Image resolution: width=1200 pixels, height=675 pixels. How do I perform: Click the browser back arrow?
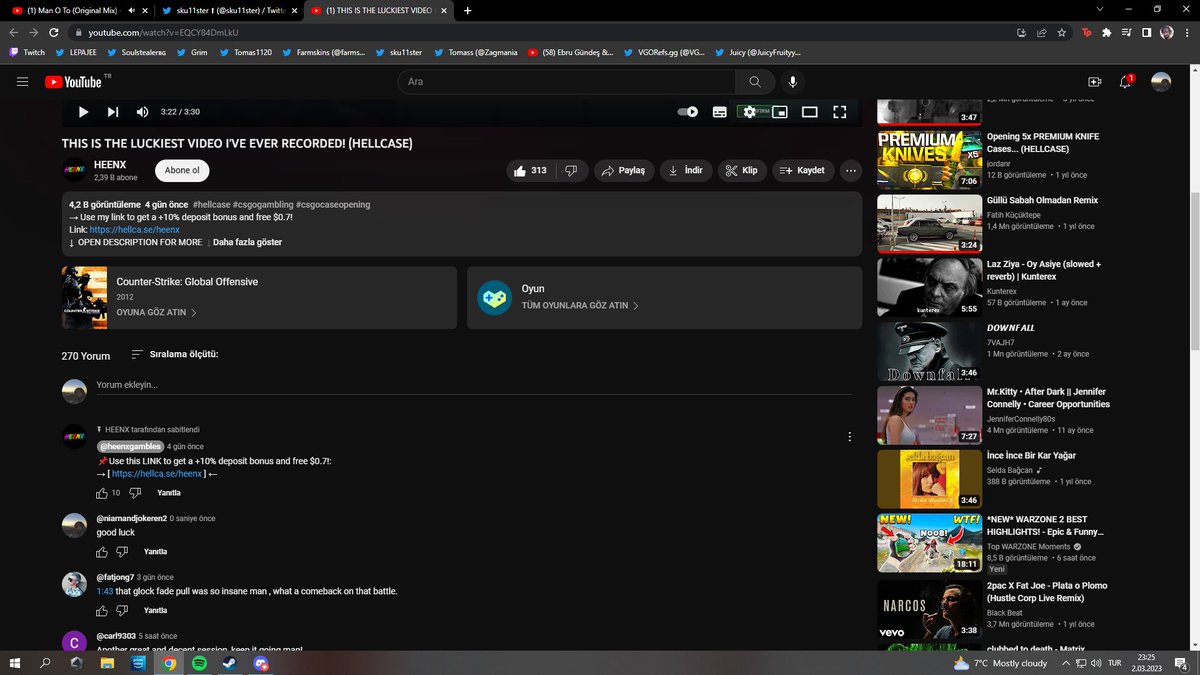point(13,32)
